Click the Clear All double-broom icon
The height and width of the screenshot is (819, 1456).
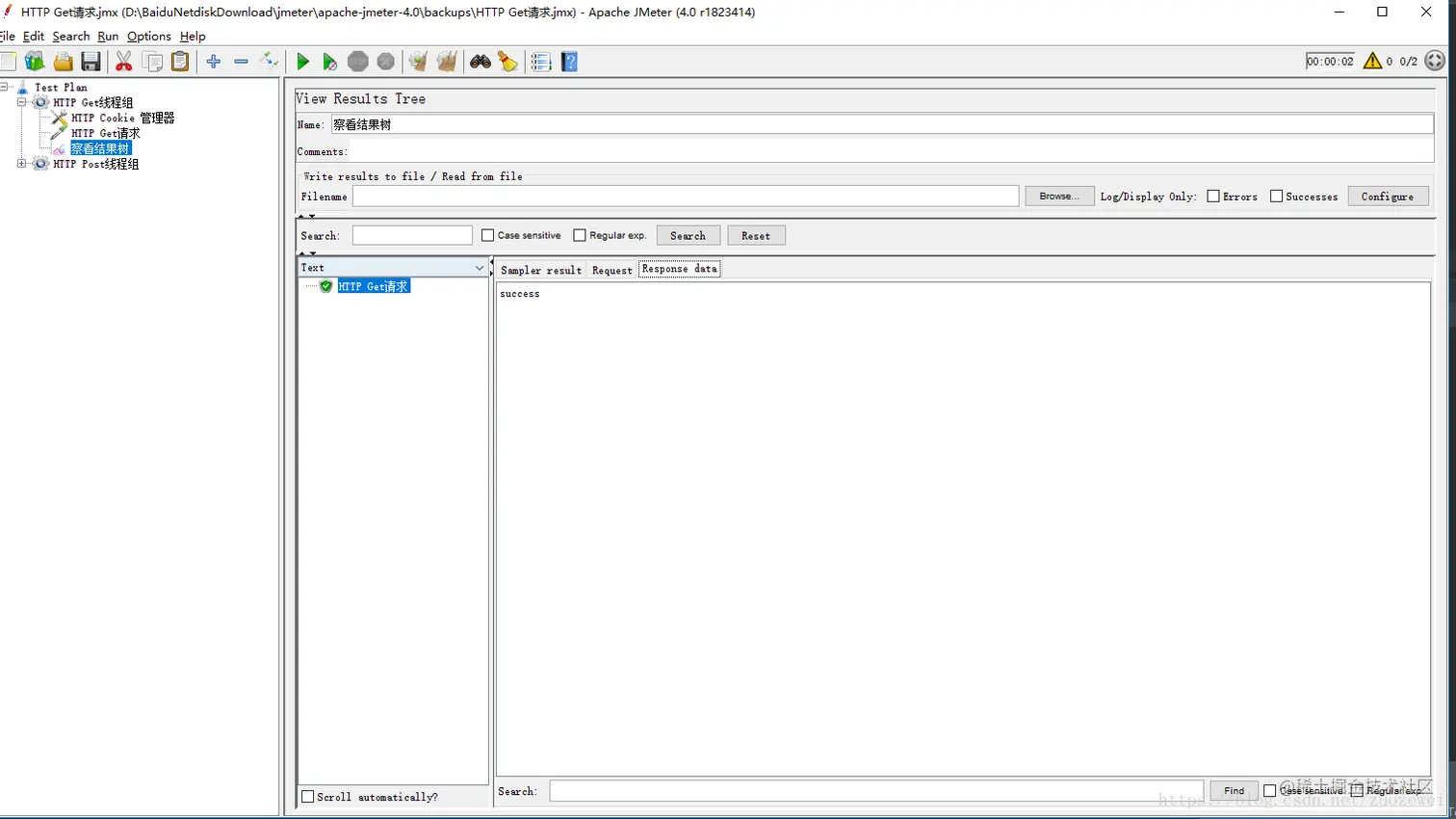click(x=447, y=62)
